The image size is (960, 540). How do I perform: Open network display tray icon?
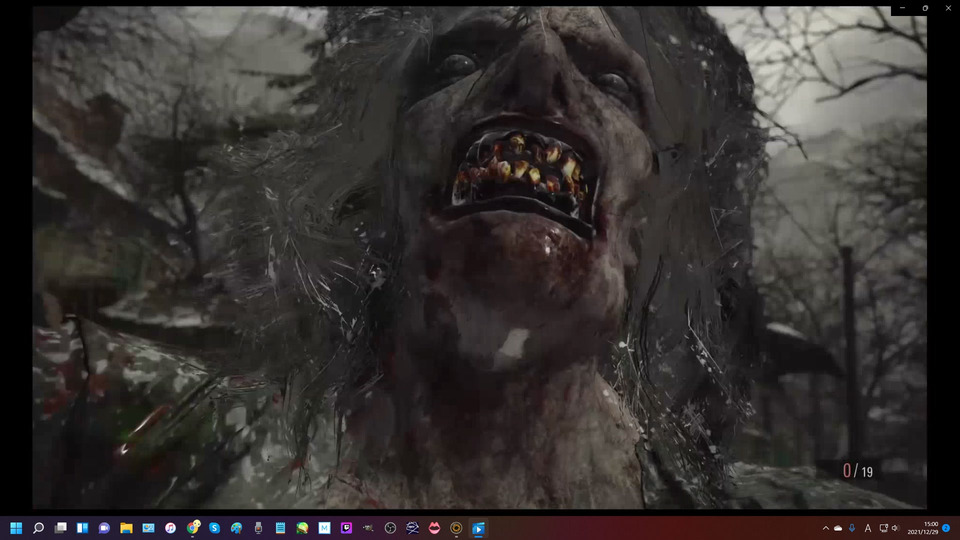[883, 528]
